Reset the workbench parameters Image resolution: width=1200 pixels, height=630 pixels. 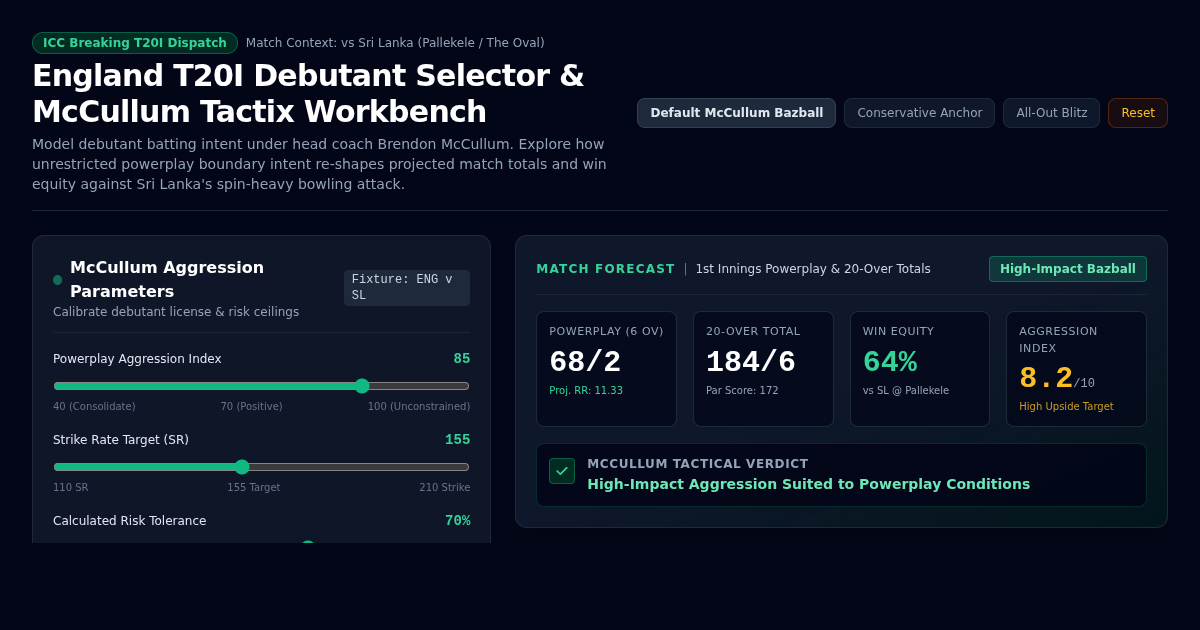tap(1138, 113)
